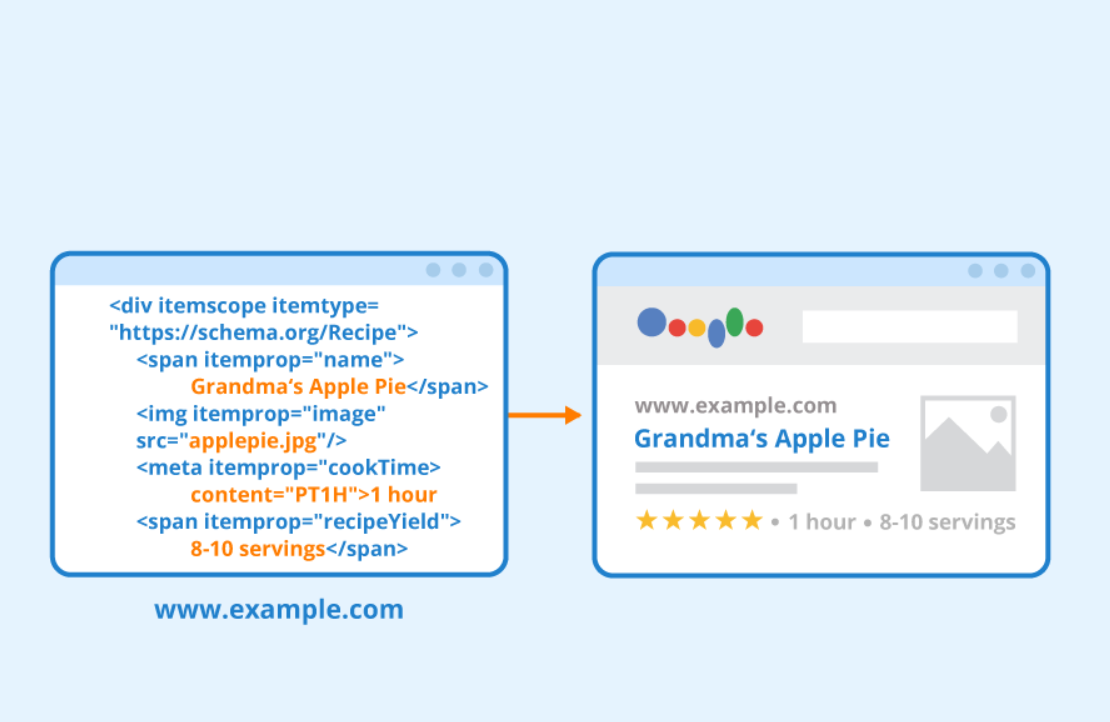
Task: Click the gray "1 hour" result detail
Action: coord(822,522)
